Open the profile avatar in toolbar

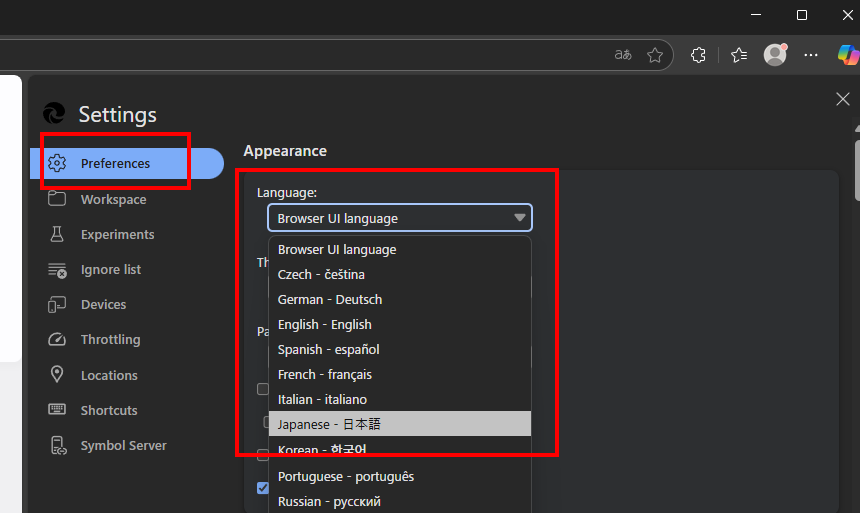pyautogui.click(x=775, y=55)
